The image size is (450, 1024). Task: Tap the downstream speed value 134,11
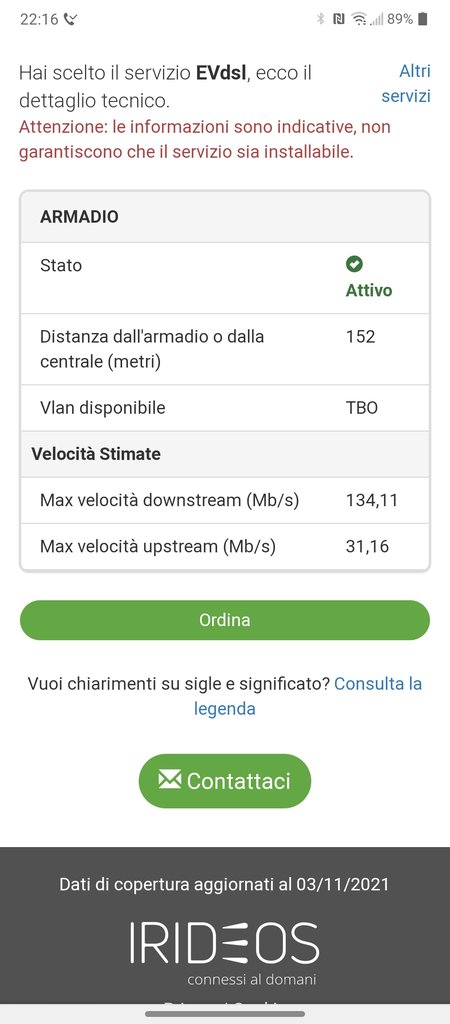pyautogui.click(x=372, y=500)
